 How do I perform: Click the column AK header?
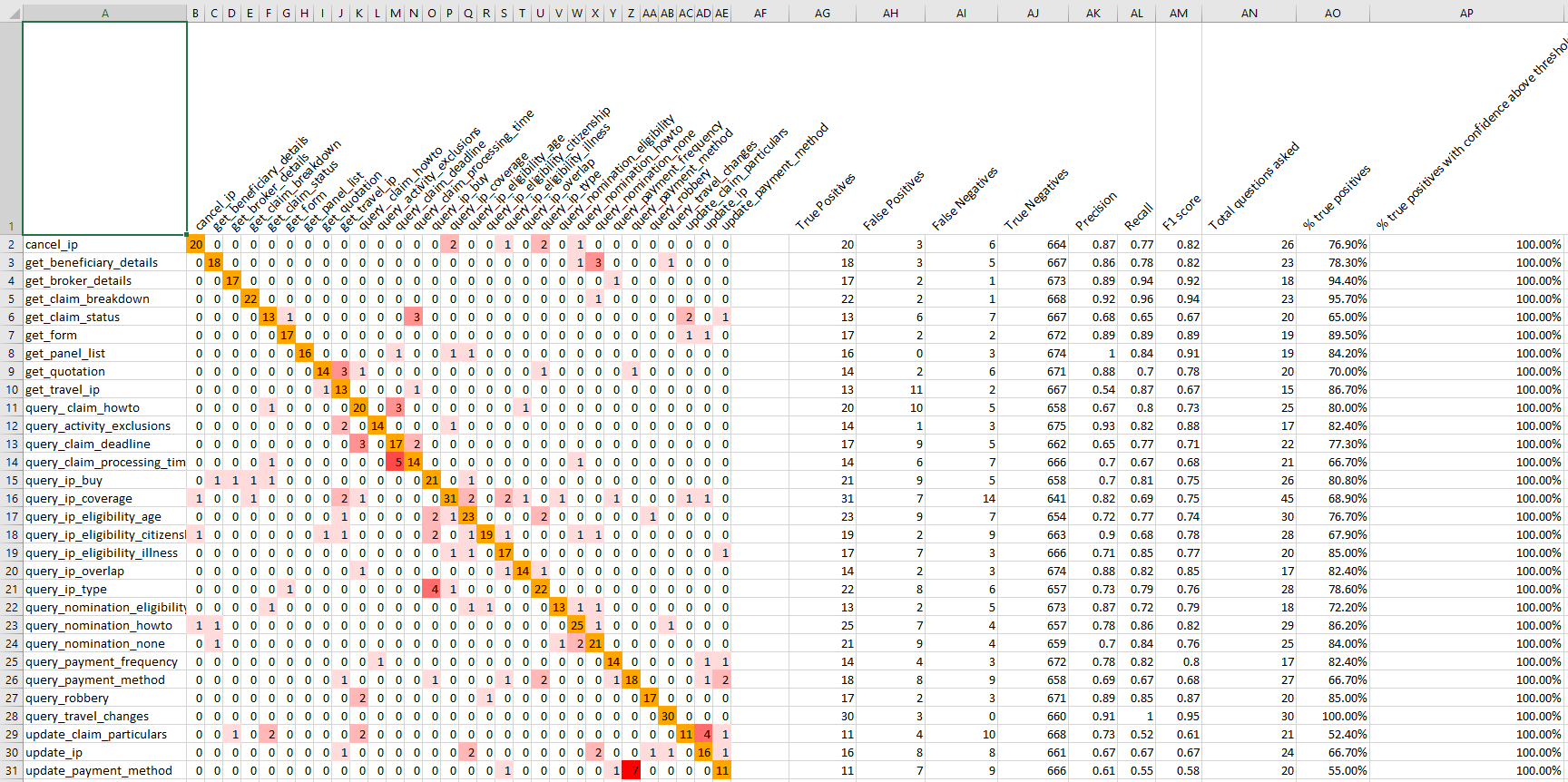click(1093, 14)
